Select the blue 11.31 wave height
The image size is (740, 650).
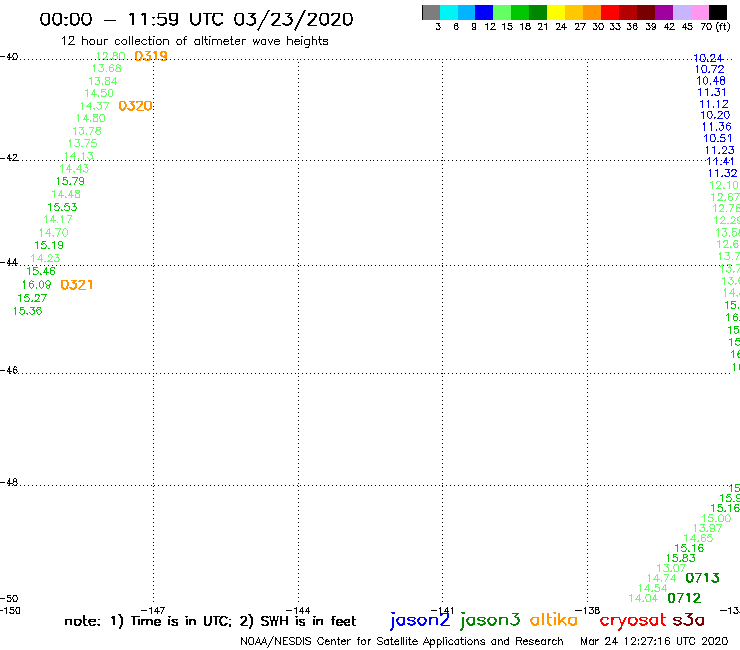pyautogui.click(x=712, y=93)
